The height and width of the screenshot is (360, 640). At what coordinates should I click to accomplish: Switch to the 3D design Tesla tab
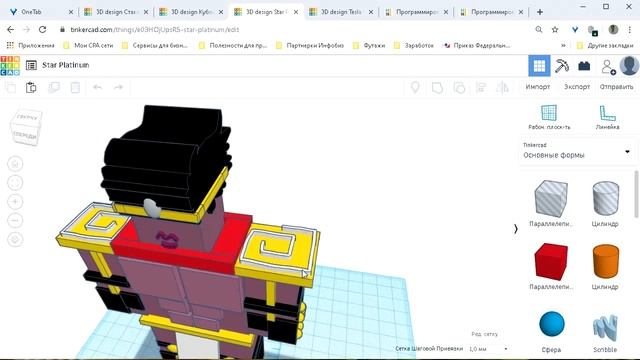(340, 12)
